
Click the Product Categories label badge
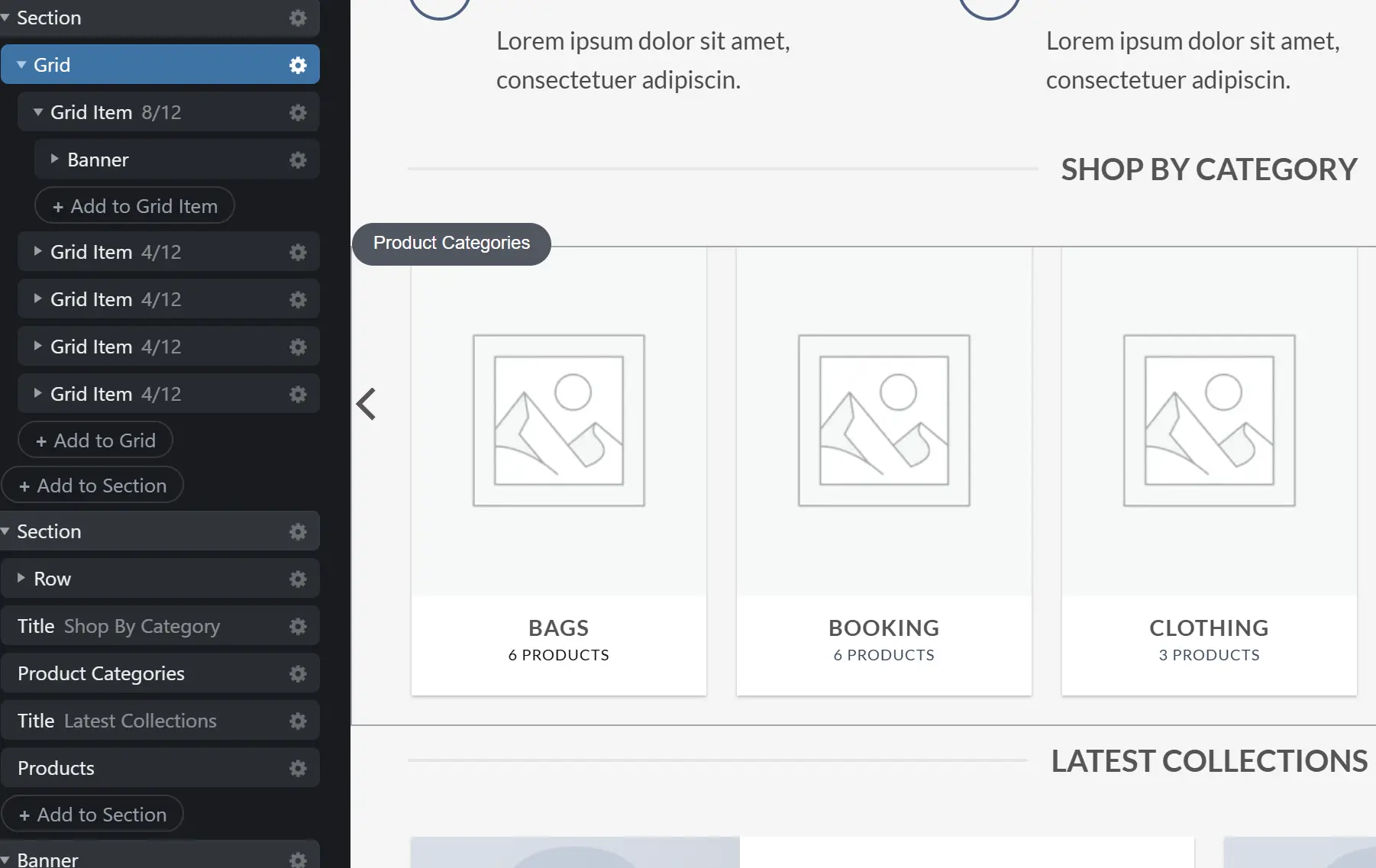click(x=451, y=244)
